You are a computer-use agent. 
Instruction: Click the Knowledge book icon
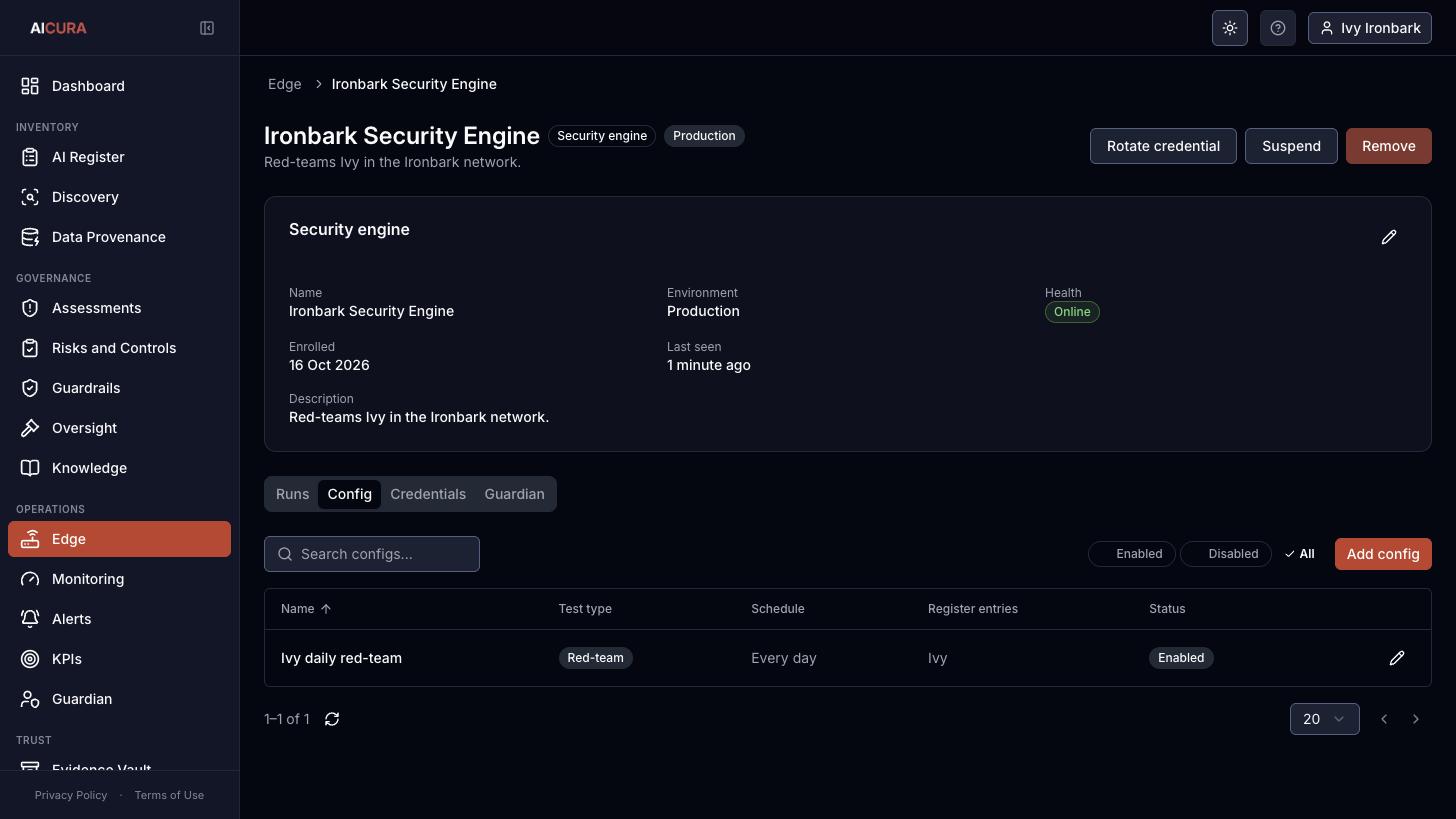click(x=30, y=468)
